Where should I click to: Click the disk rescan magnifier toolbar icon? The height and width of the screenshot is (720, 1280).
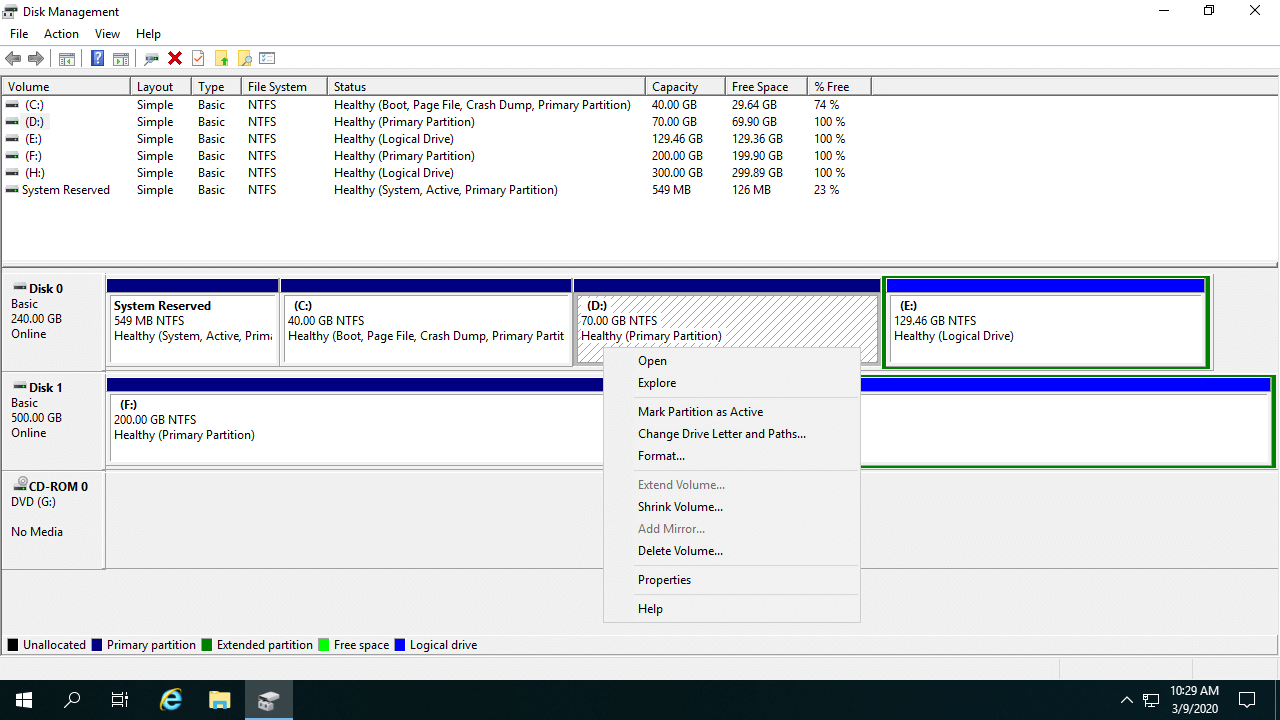point(152,59)
